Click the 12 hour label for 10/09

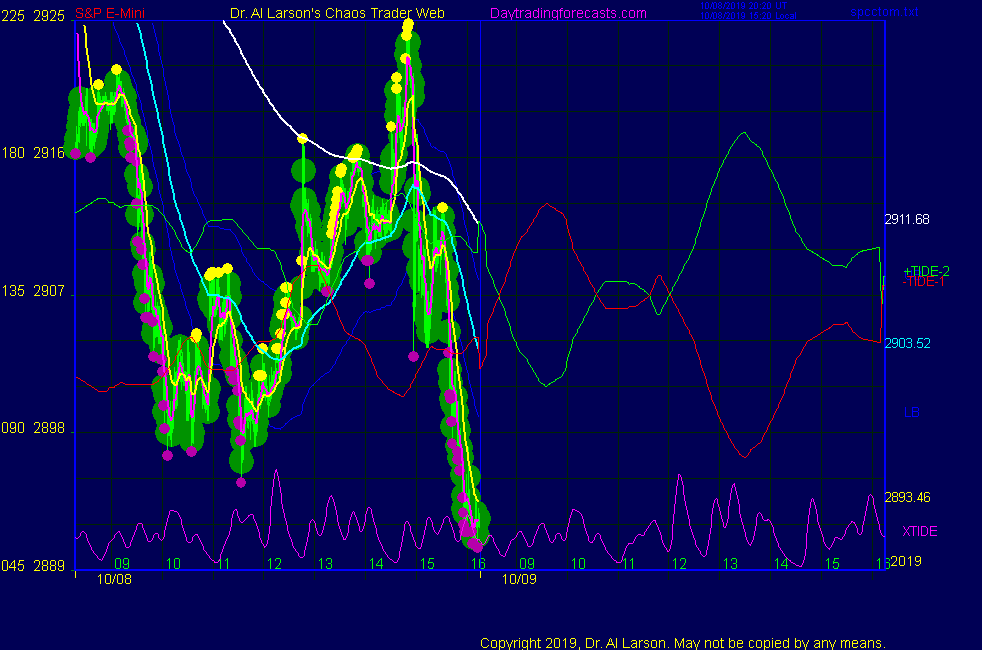[680, 564]
